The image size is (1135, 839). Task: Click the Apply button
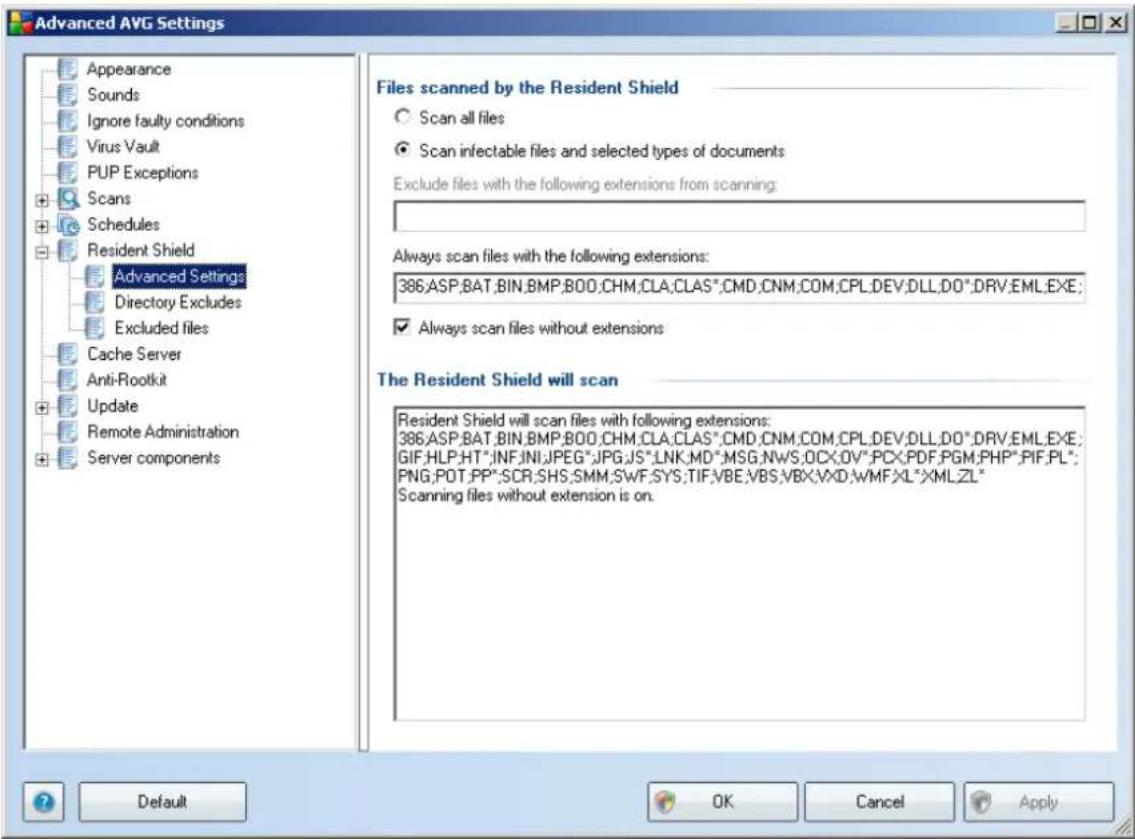1038,802
